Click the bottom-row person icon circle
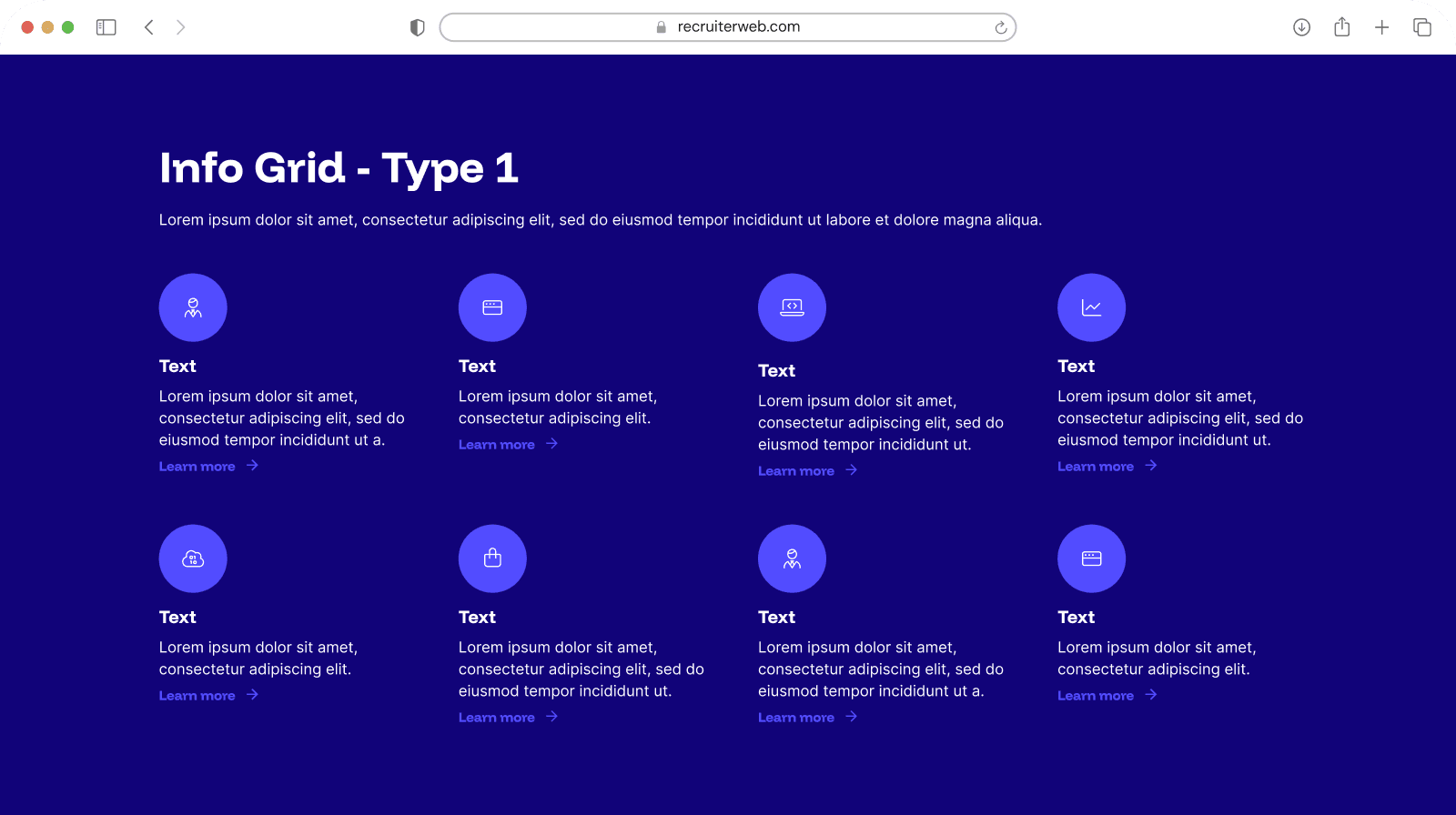 coord(792,558)
